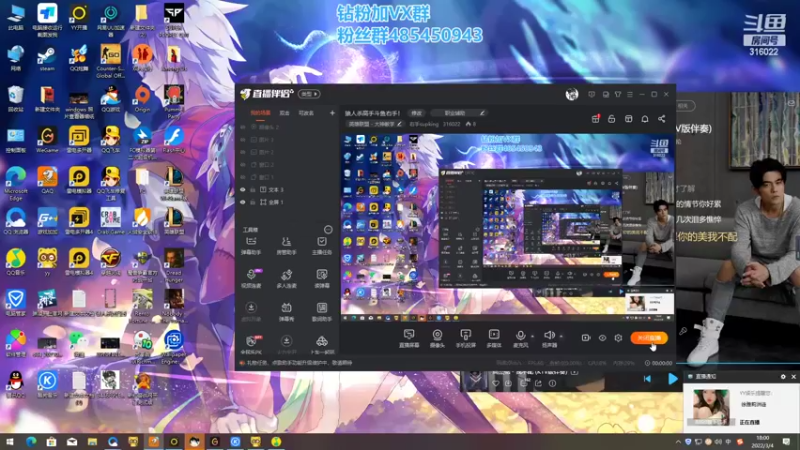
Task: Open the 歌词助手 lyrics assistant
Action: pos(321,312)
